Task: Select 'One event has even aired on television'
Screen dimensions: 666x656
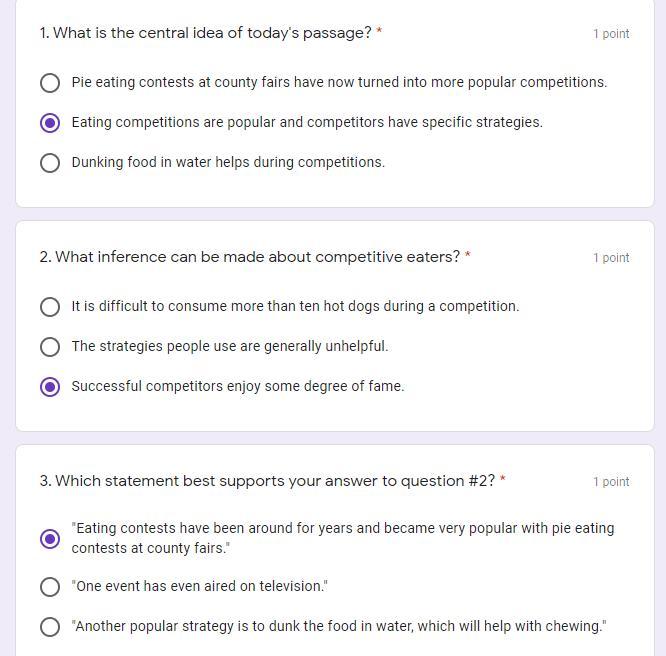Action: tap(50, 587)
